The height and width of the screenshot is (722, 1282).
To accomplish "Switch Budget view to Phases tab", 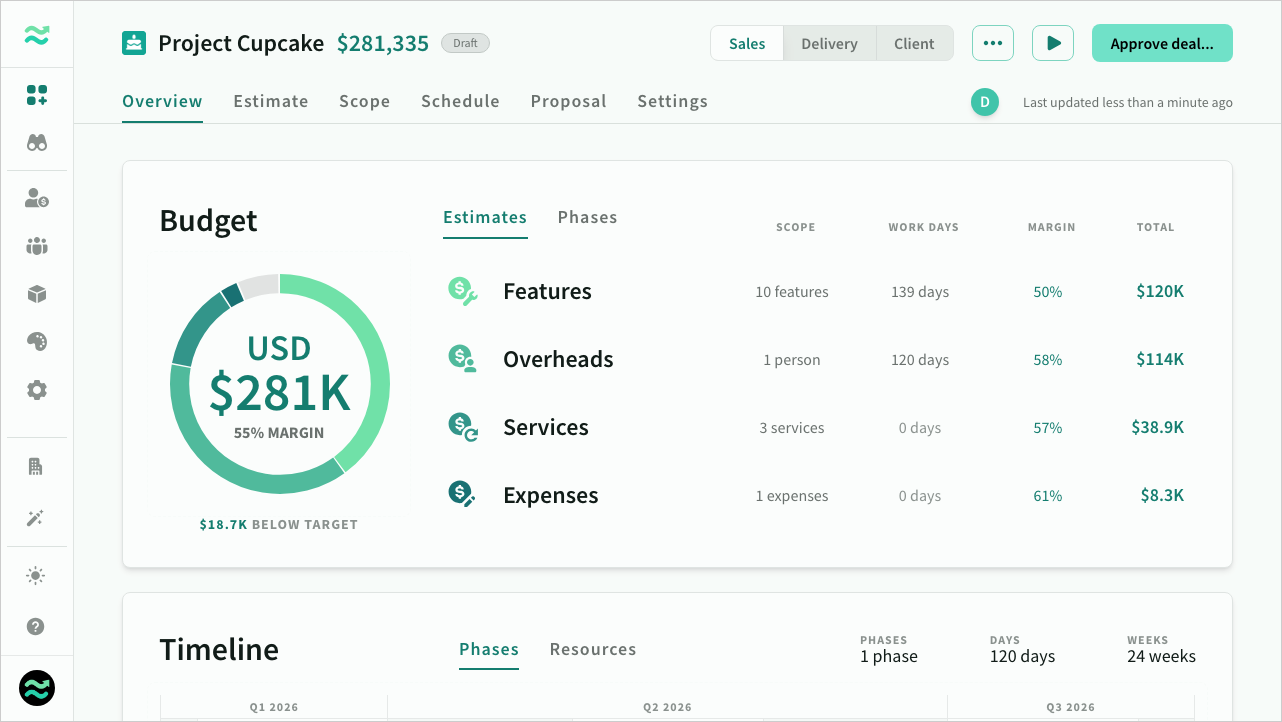I will click(587, 218).
